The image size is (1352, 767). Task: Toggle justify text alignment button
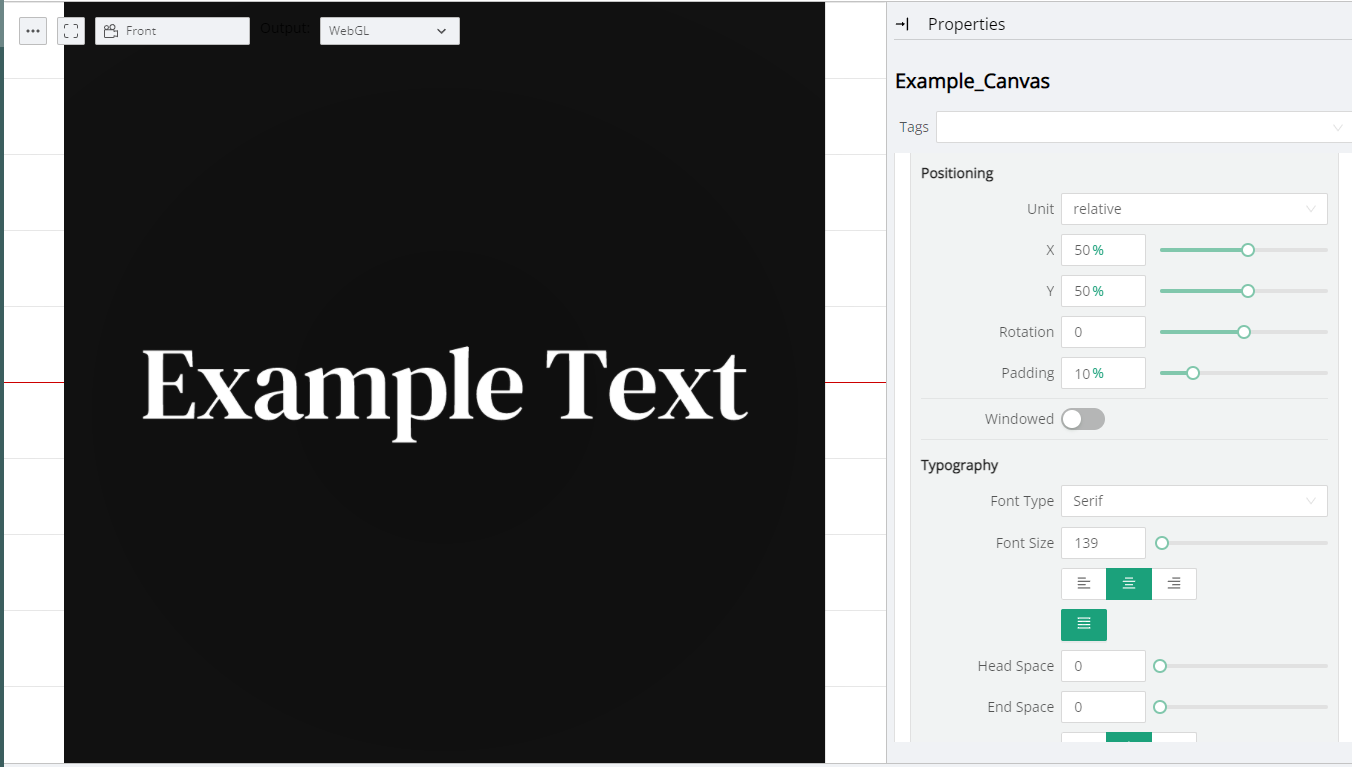point(1084,624)
